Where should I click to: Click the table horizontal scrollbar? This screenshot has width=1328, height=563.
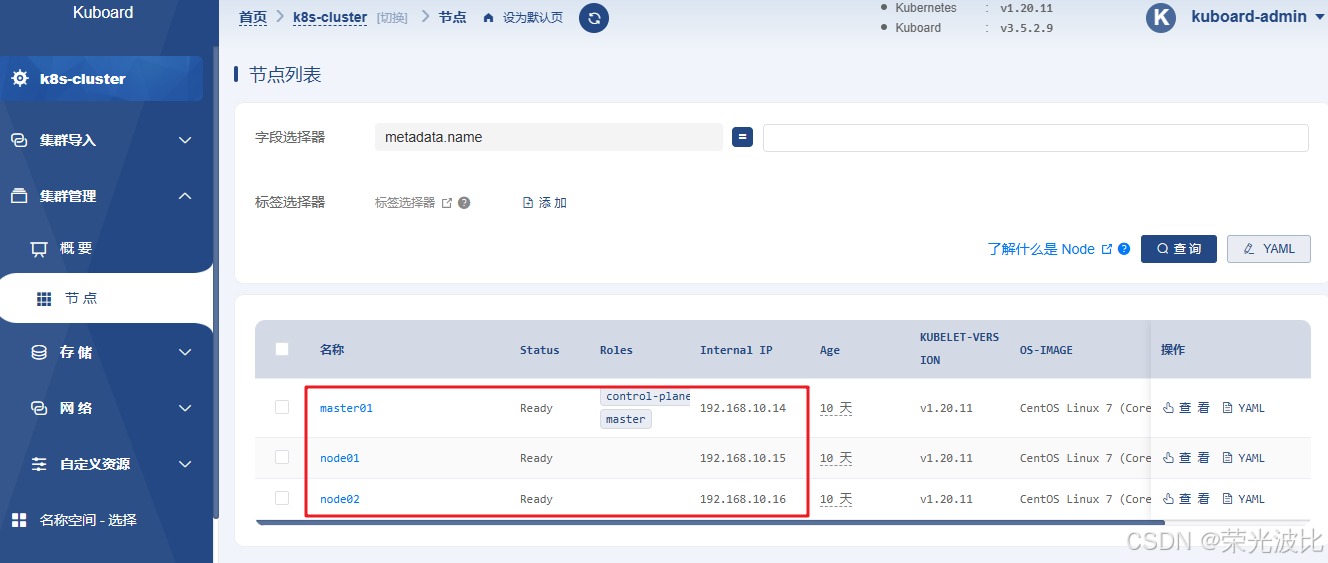click(710, 522)
